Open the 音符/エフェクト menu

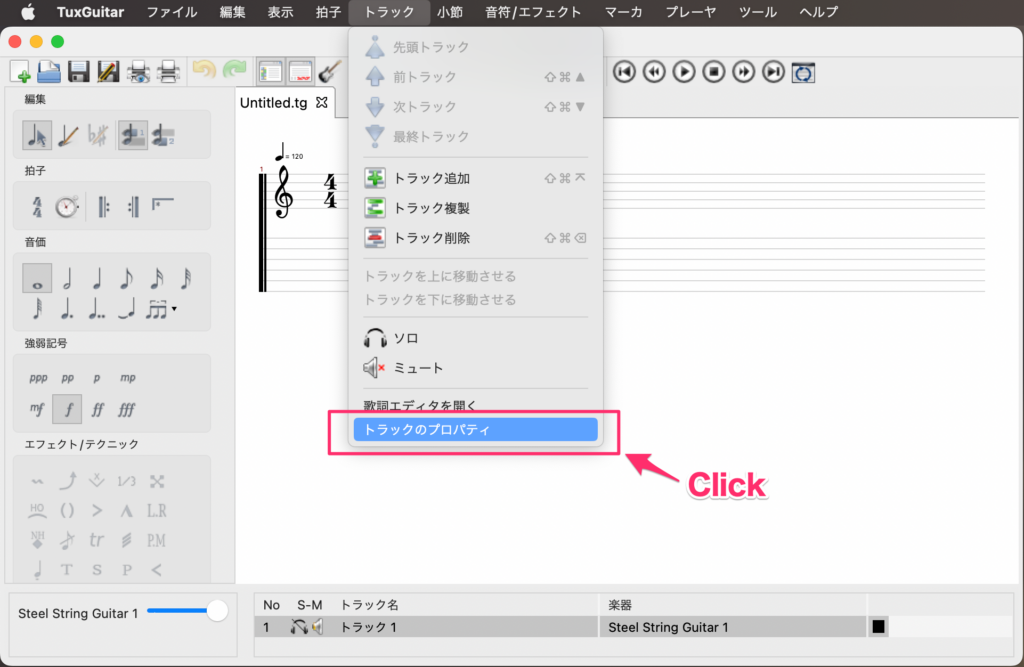(533, 12)
